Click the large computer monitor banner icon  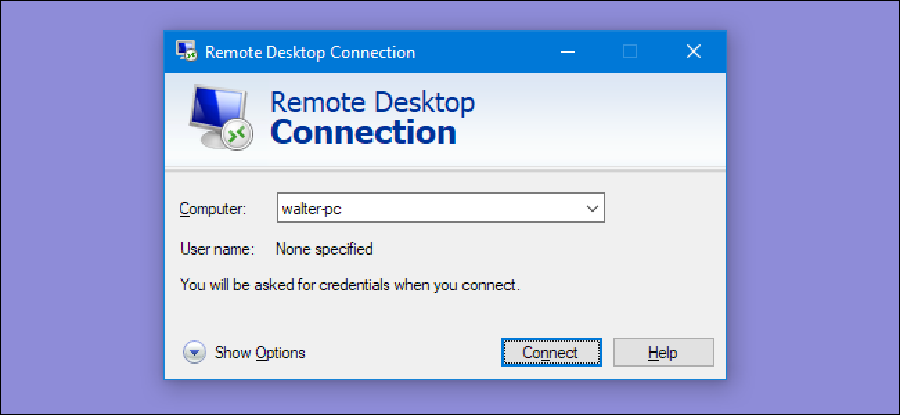pos(222,118)
